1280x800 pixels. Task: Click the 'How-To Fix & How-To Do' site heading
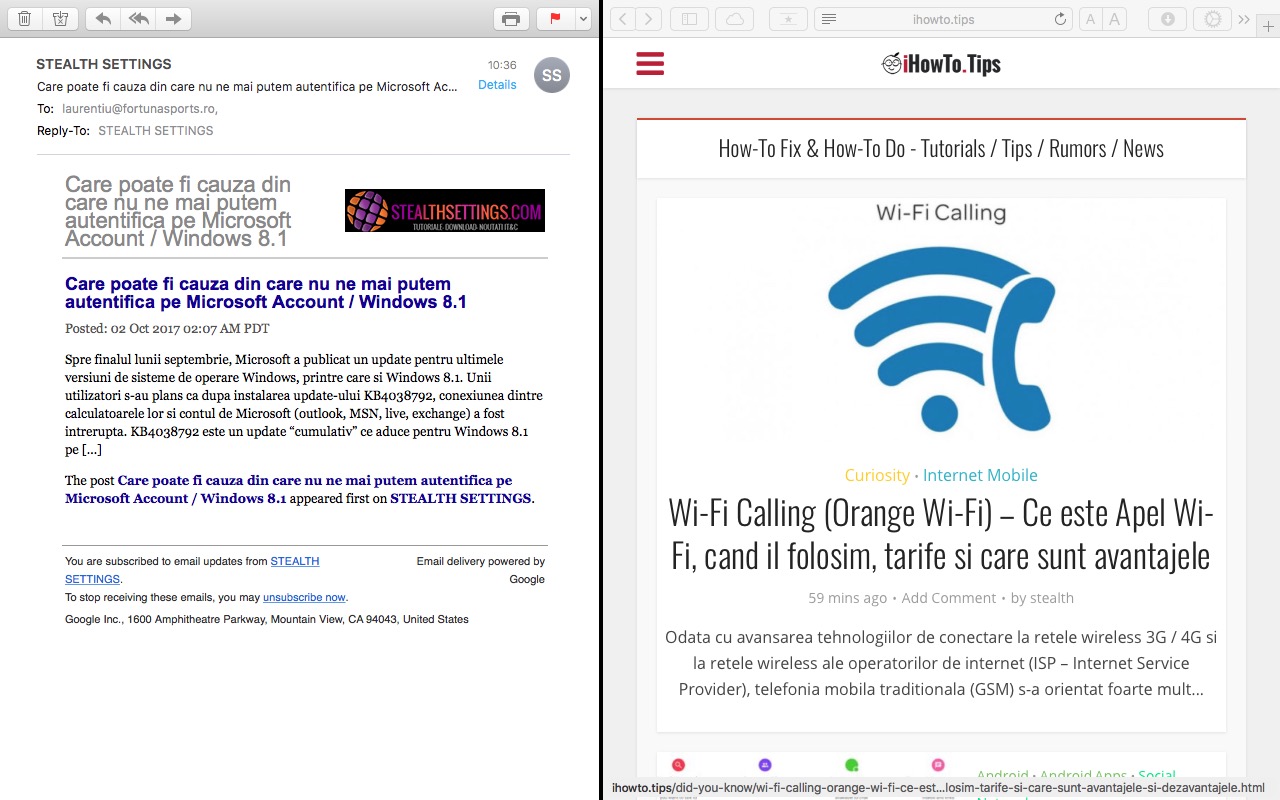coord(941,149)
